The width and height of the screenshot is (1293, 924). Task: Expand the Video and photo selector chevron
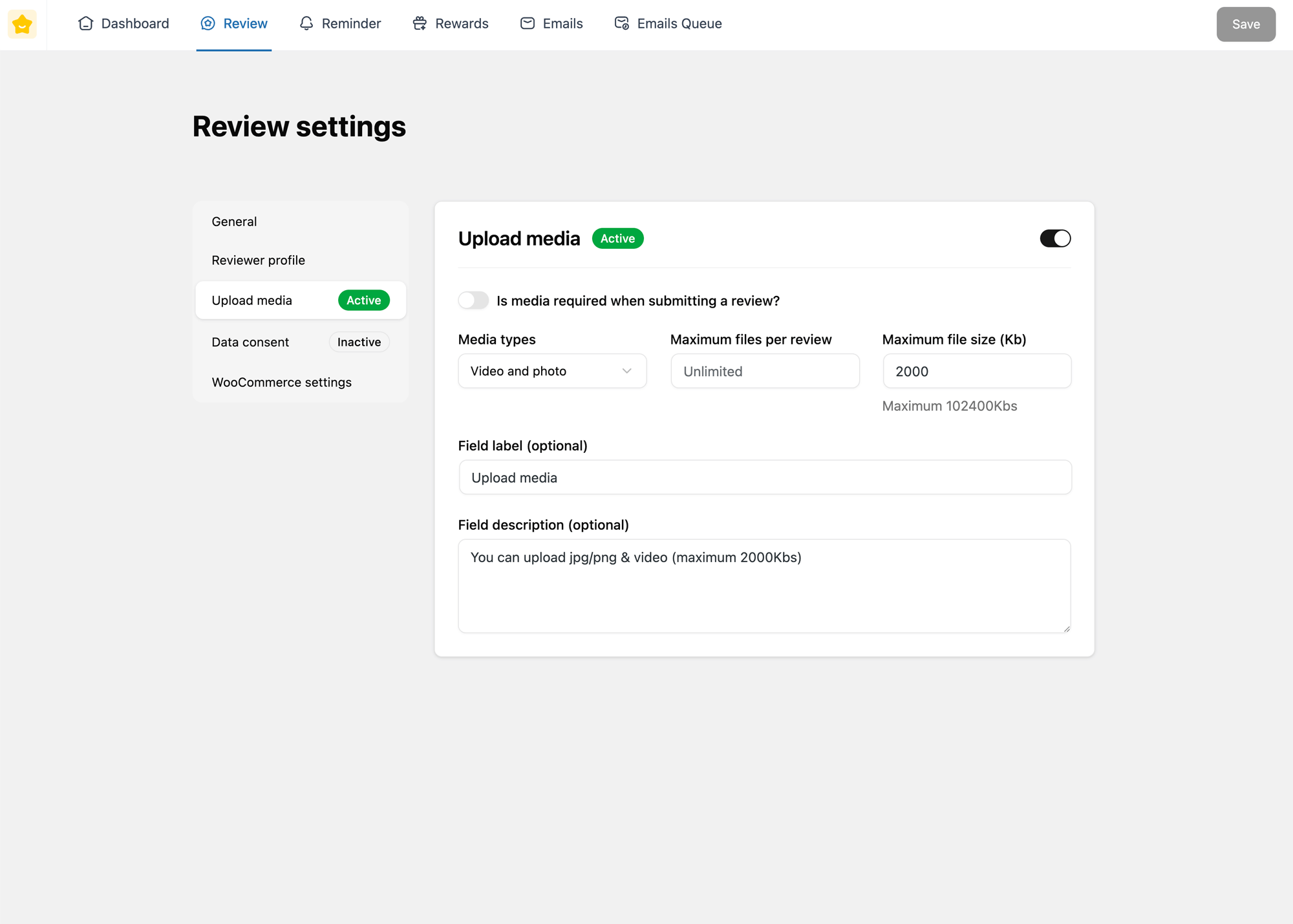[626, 371]
